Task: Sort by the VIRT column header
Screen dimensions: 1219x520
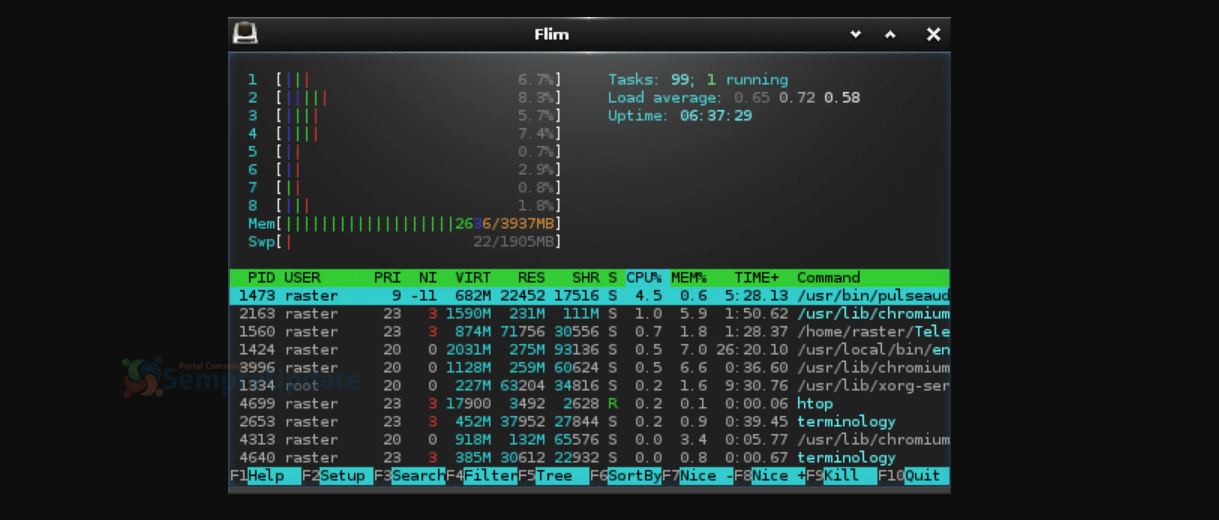Action: point(473,277)
